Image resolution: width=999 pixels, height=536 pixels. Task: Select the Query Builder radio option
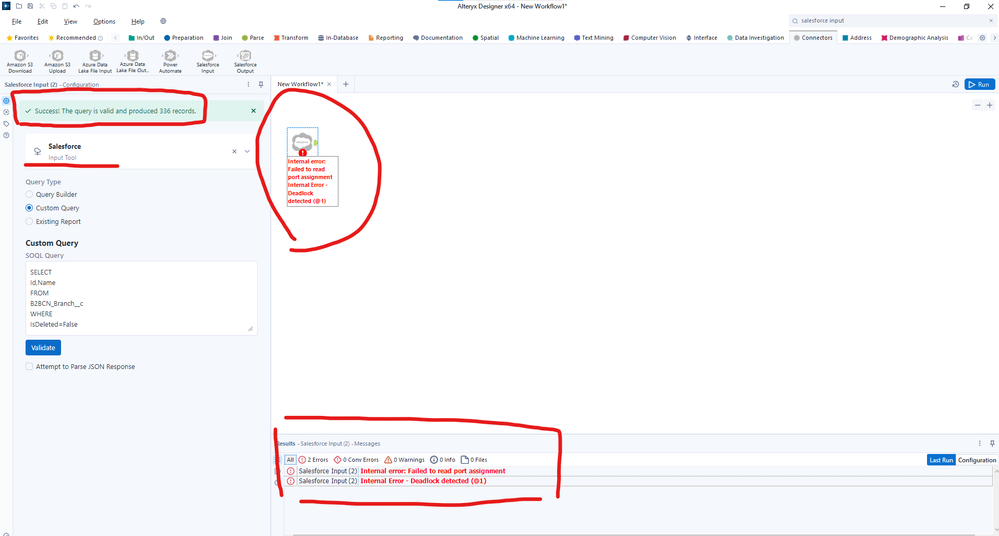point(29,194)
